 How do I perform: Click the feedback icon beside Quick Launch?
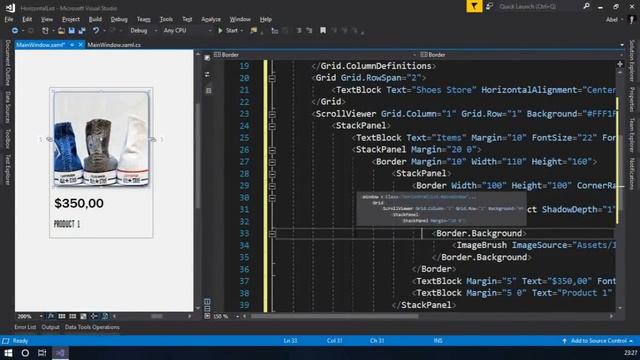489,6
